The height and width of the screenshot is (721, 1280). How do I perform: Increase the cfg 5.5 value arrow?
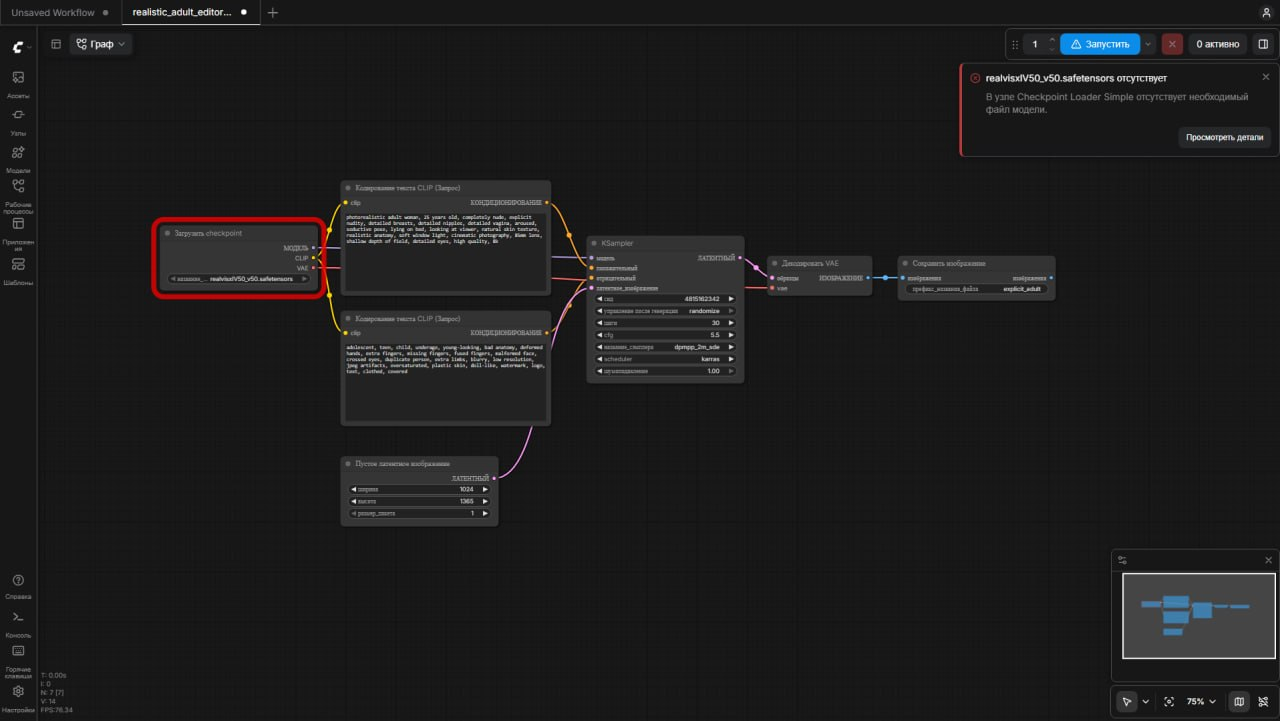pos(730,335)
